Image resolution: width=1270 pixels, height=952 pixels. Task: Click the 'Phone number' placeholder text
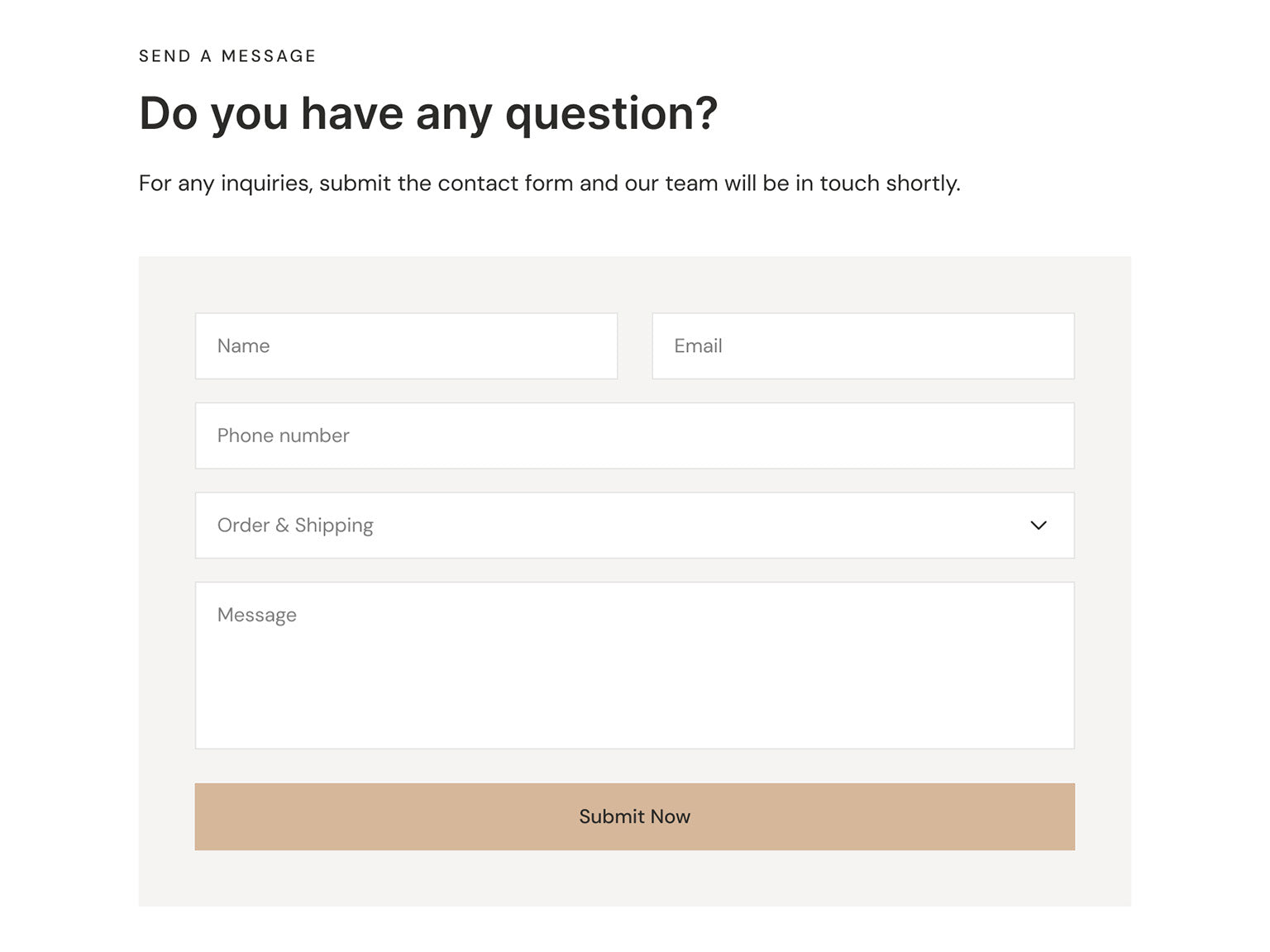click(x=283, y=436)
